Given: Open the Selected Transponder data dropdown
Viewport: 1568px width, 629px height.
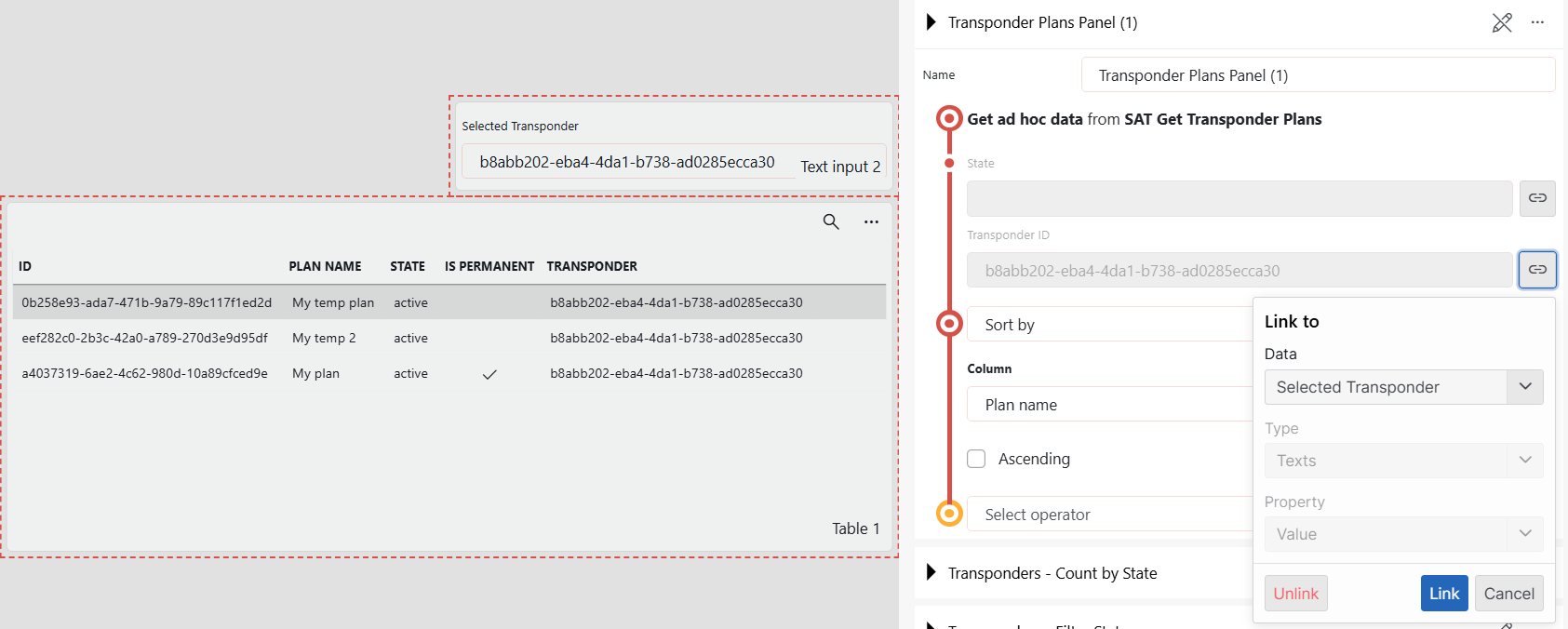Looking at the screenshot, I should point(1403,387).
